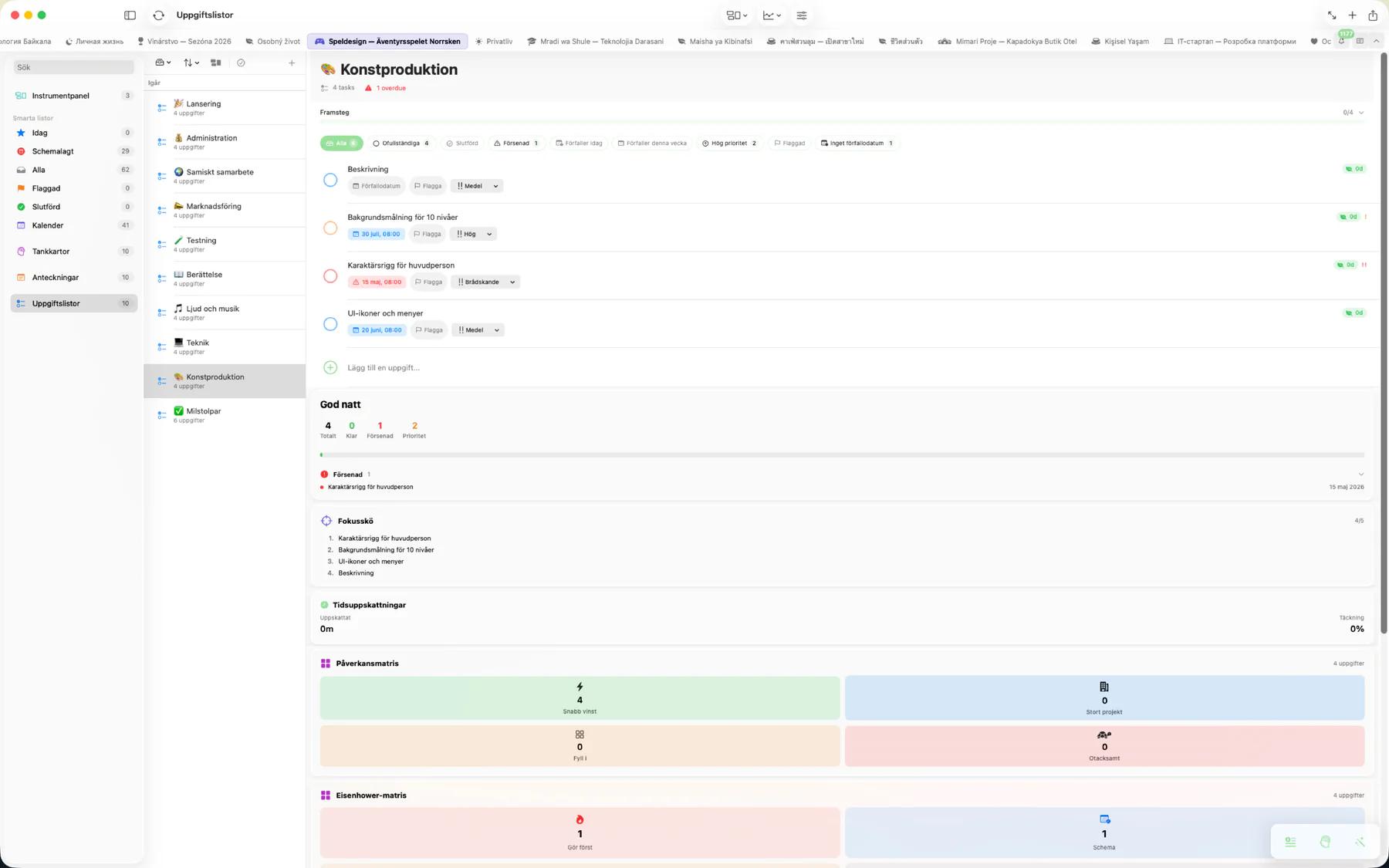Open the Hög priority dropdown
The image size is (1389, 868).
[x=473, y=234]
